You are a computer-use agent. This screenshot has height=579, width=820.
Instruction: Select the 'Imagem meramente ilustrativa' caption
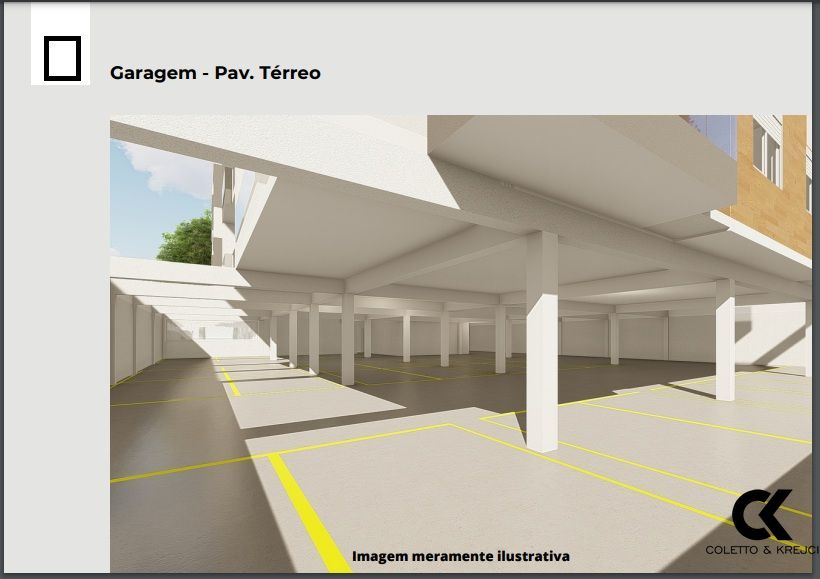[x=460, y=556]
